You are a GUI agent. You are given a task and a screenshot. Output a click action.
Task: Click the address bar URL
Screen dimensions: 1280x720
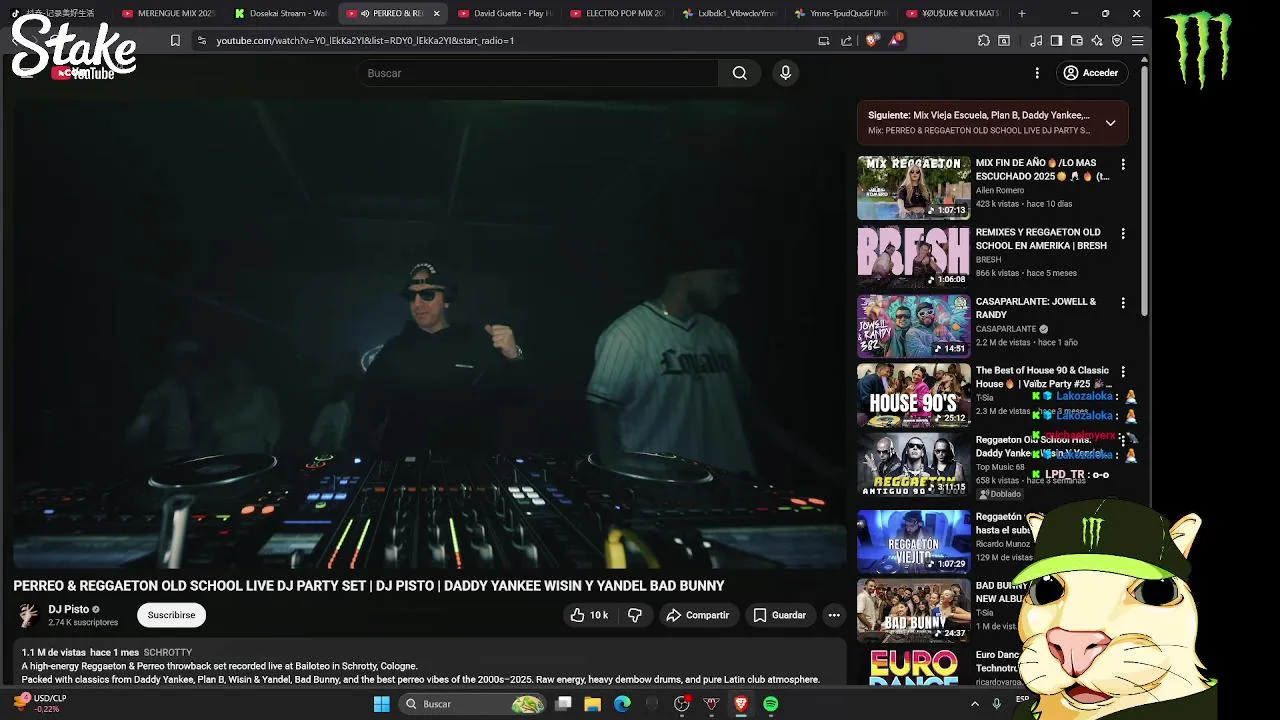click(365, 40)
